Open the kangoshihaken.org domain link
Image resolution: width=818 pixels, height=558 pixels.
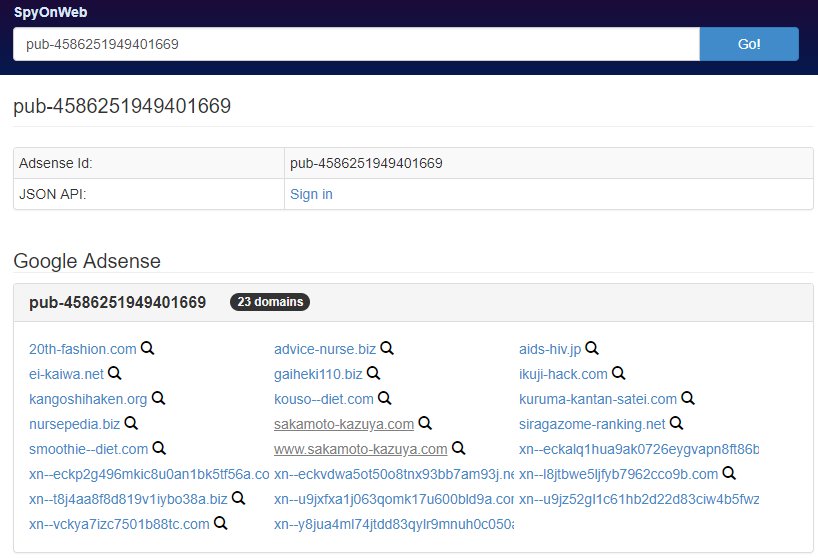(x=88, y=399)
